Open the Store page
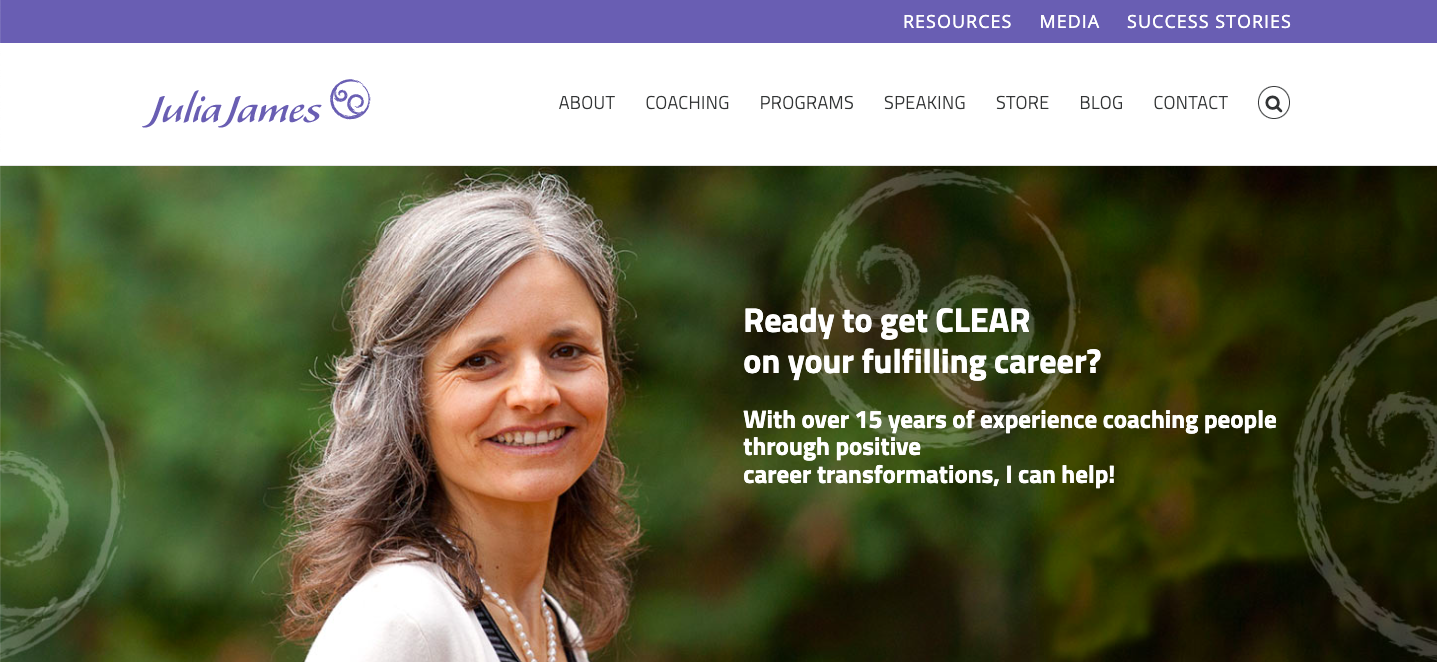 pyautogui.click(x=1022, y=103)
